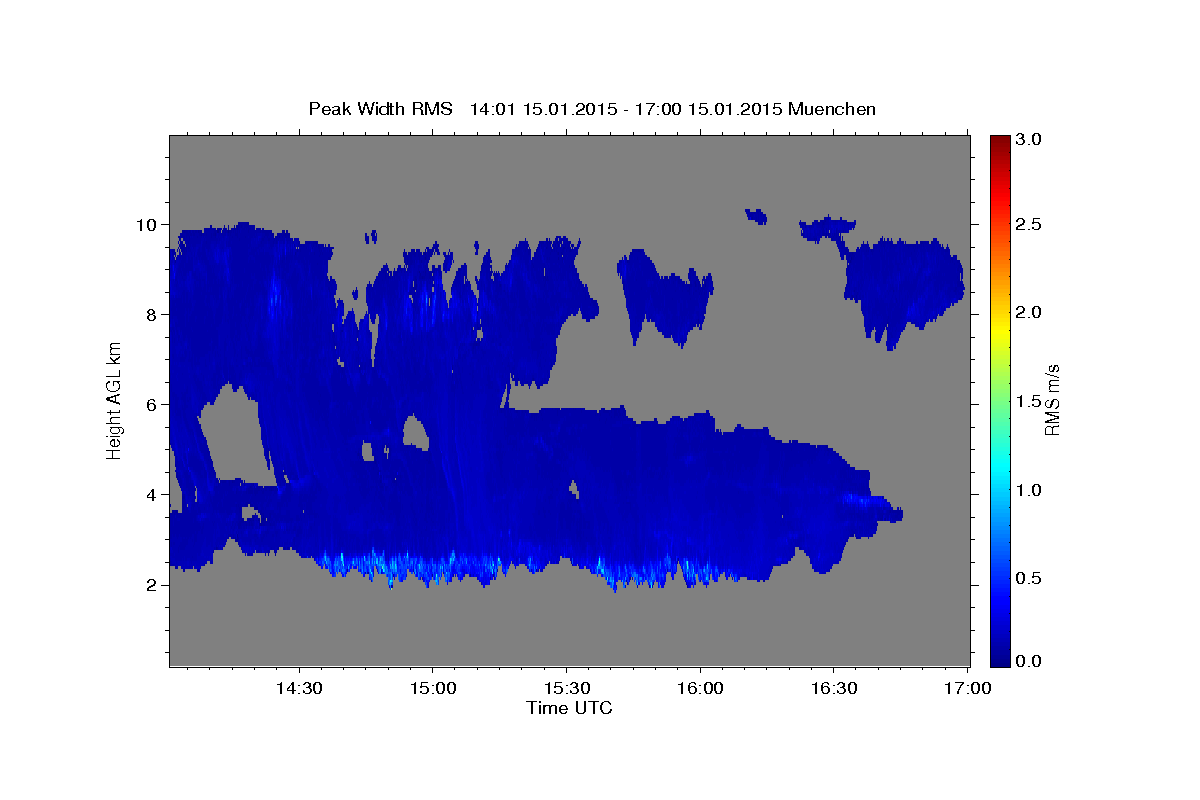
Task: Click the '14:30' time axis label
Action: click(x=299, y=688)
